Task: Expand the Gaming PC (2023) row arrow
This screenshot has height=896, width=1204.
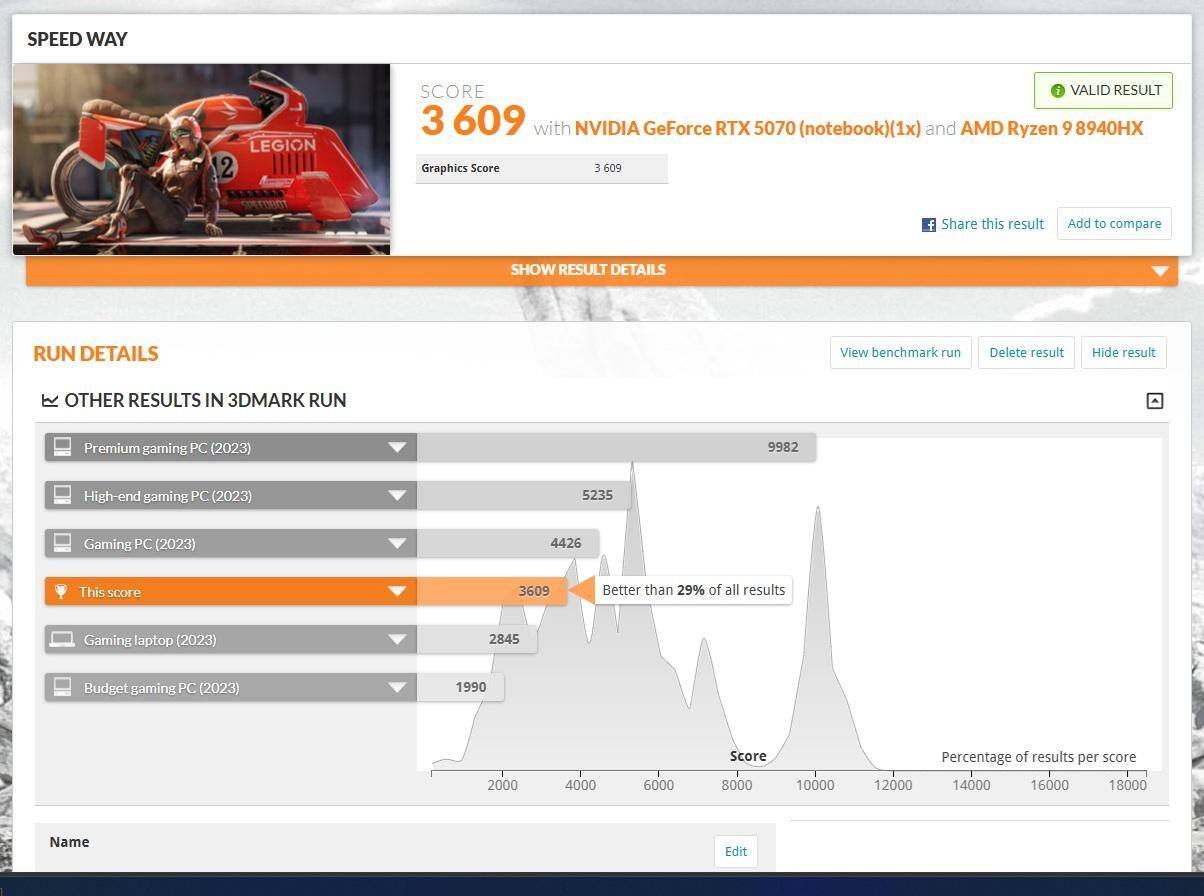Action: click(397, 544)
